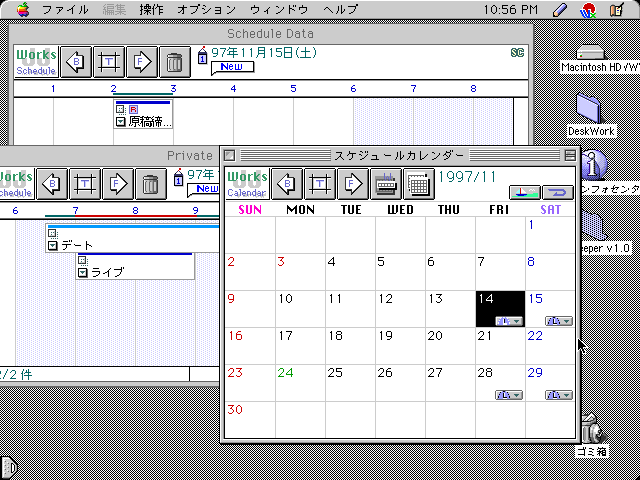The height and width of the screenshot is (480, 640).
Task: Click hour 8 in the Private window timeline
Action: click(136, 211)
